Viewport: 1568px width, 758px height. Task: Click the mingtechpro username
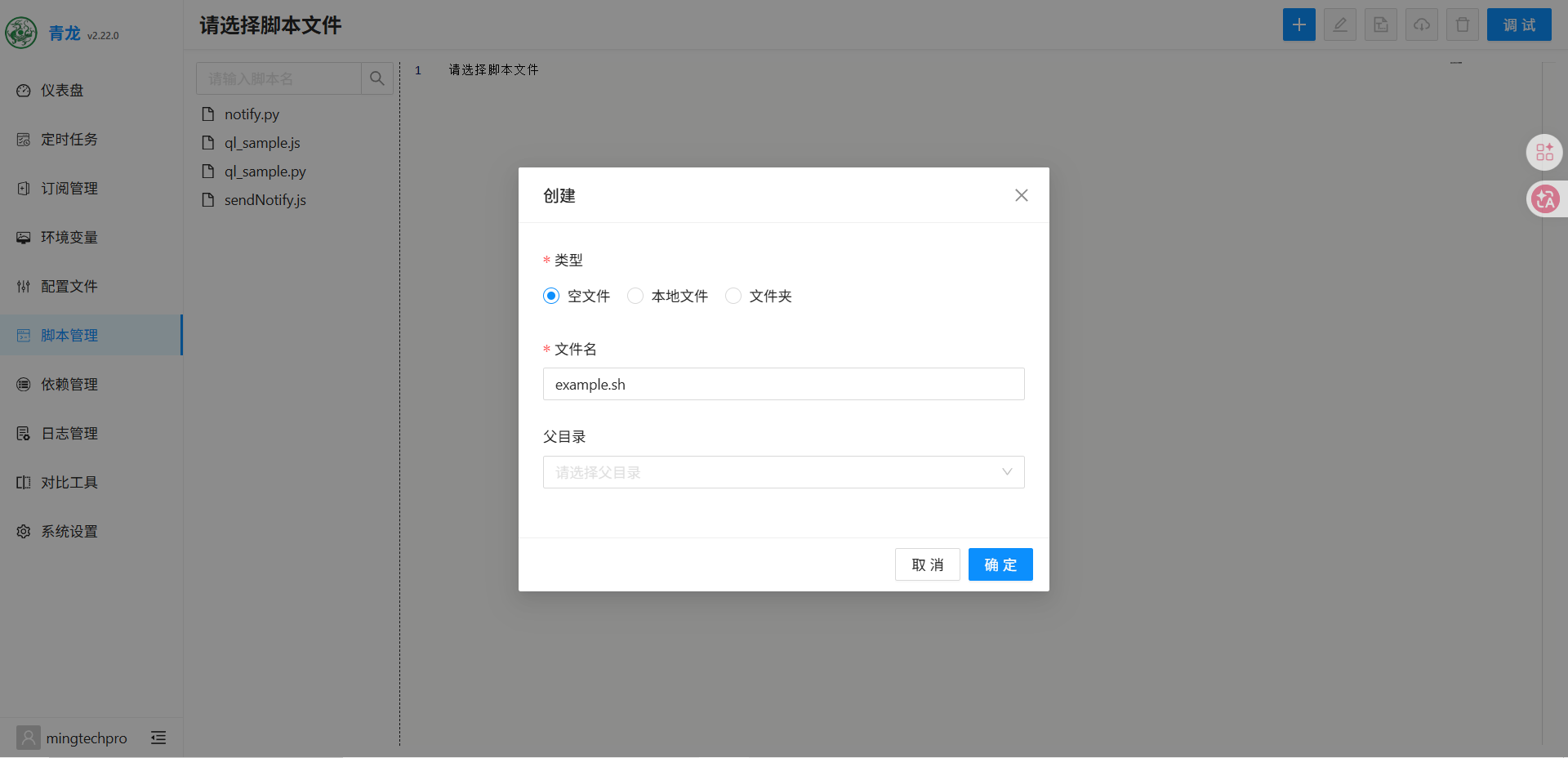(87, 738)
